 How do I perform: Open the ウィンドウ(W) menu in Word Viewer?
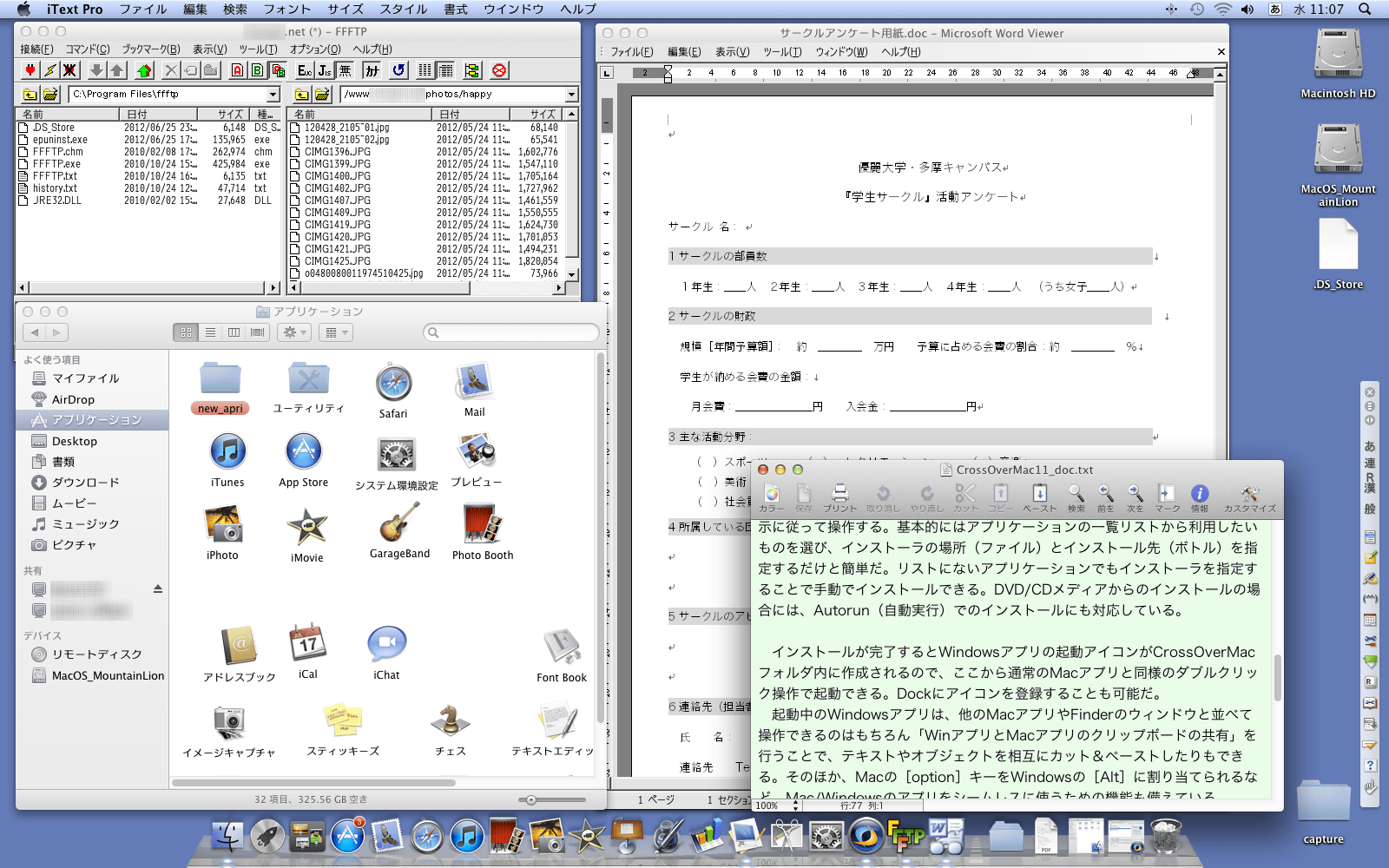(841, 52)
